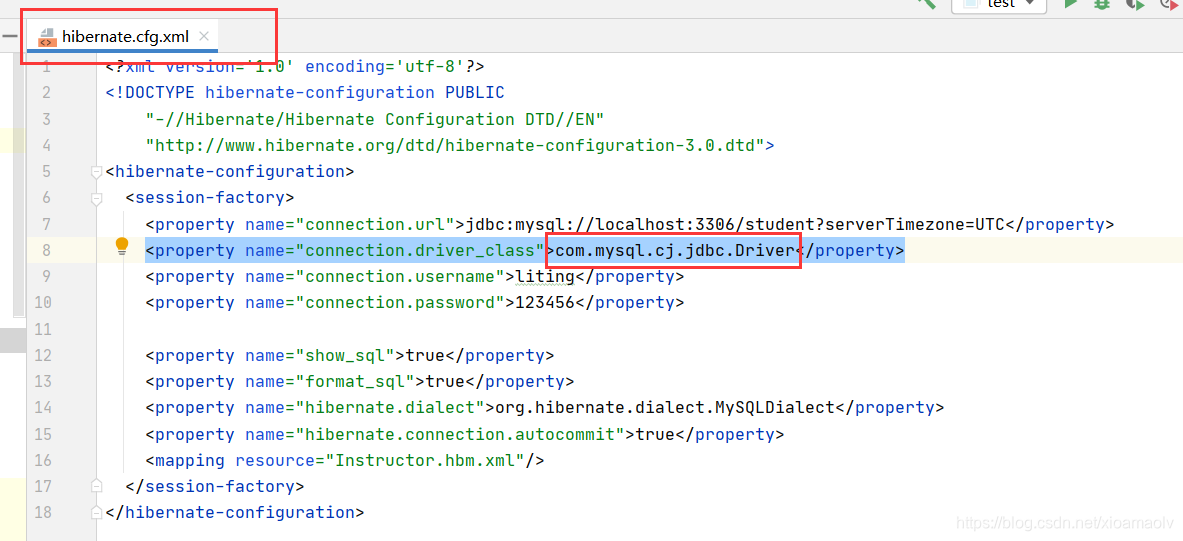Click the "-//Hibernate/Hibernate Configuration DTD//EN" string
This screenshot has width=1183, height=541.
click(375, 119)
